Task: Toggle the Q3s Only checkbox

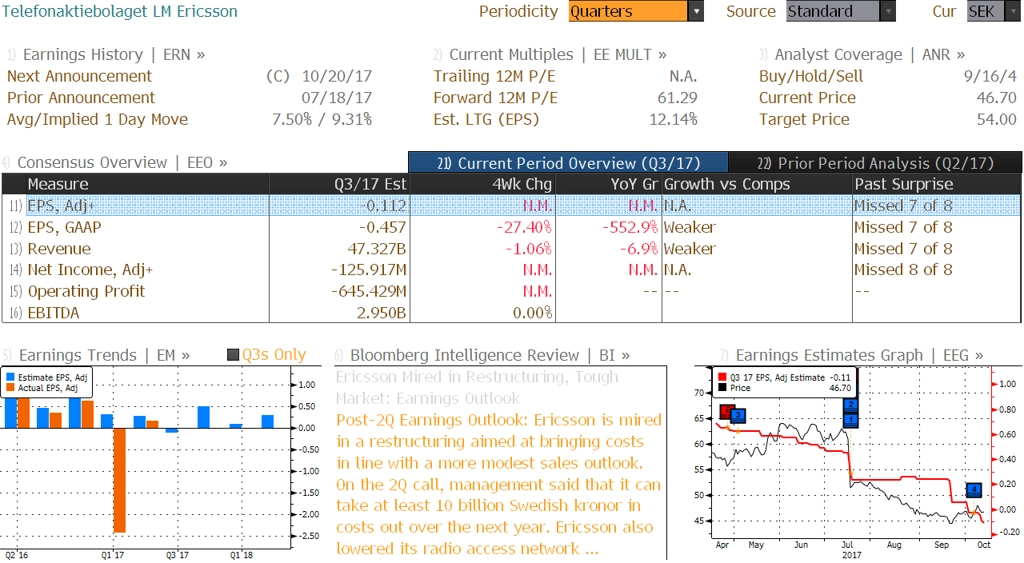Action: (x=232, y=355)
